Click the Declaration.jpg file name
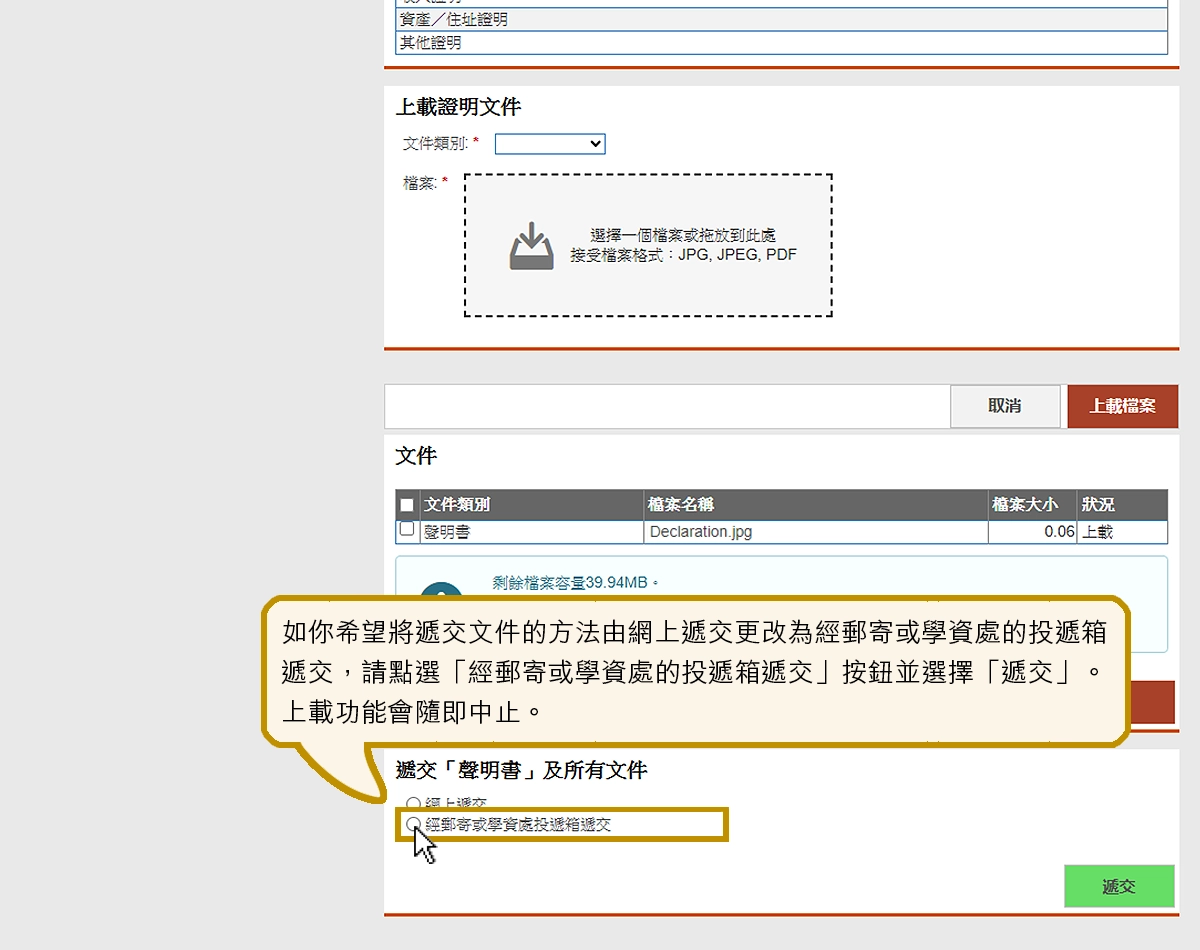The width and height of the screenshot is (1200, 950). pos(700,532)
